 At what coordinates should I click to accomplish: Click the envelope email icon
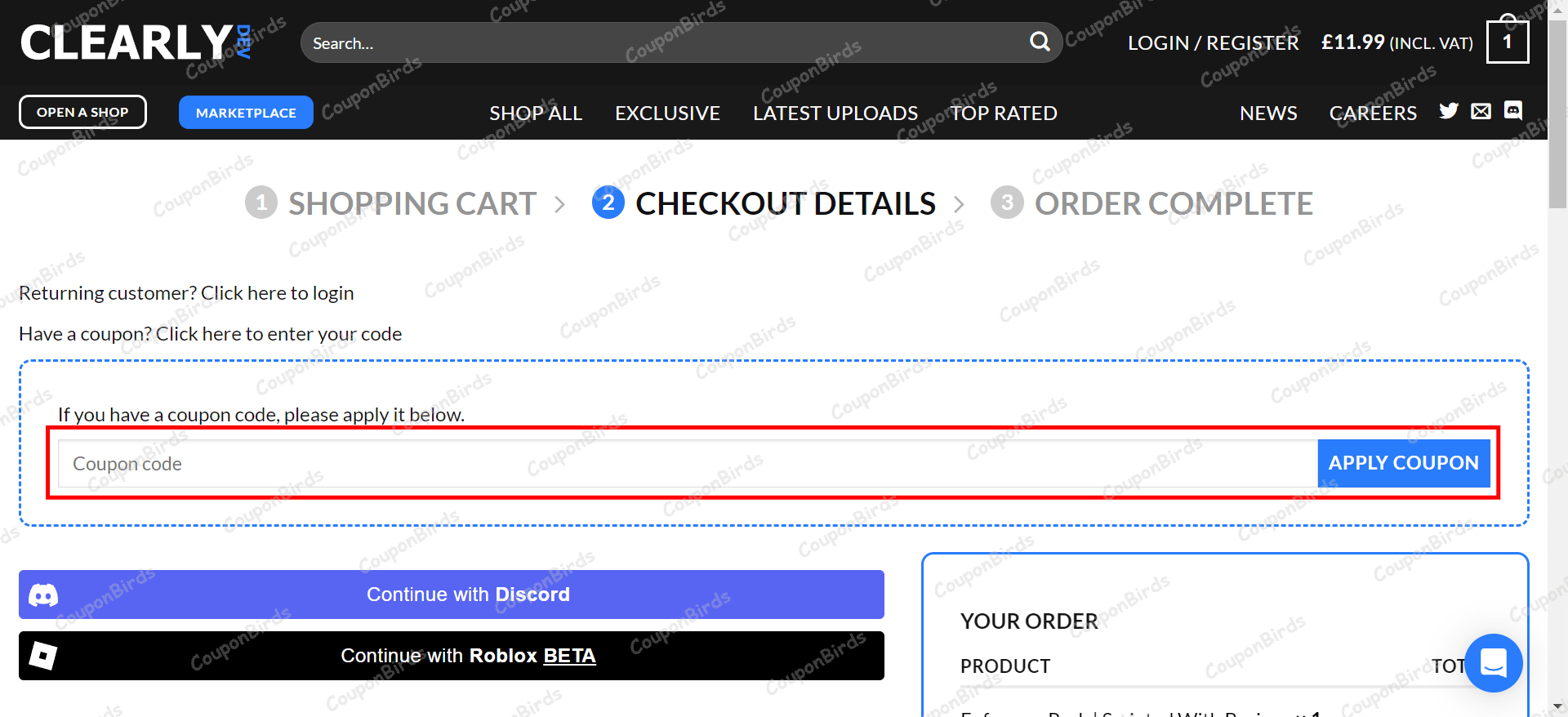pos(1481,111)
